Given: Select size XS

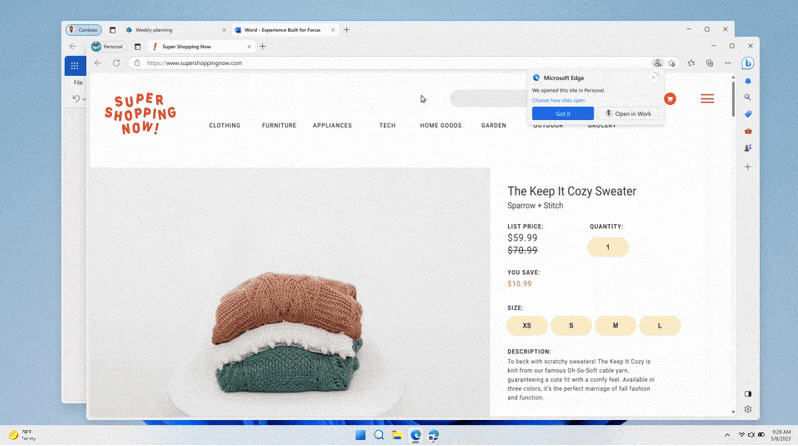Looking at the screenshot, I should (x=527, y=325).
